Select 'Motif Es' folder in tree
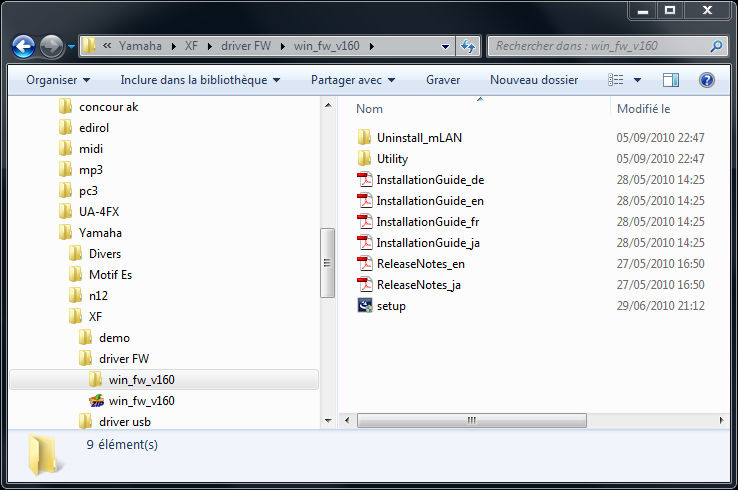Viewport: 738px width, 490px height. tap(110, 274)
